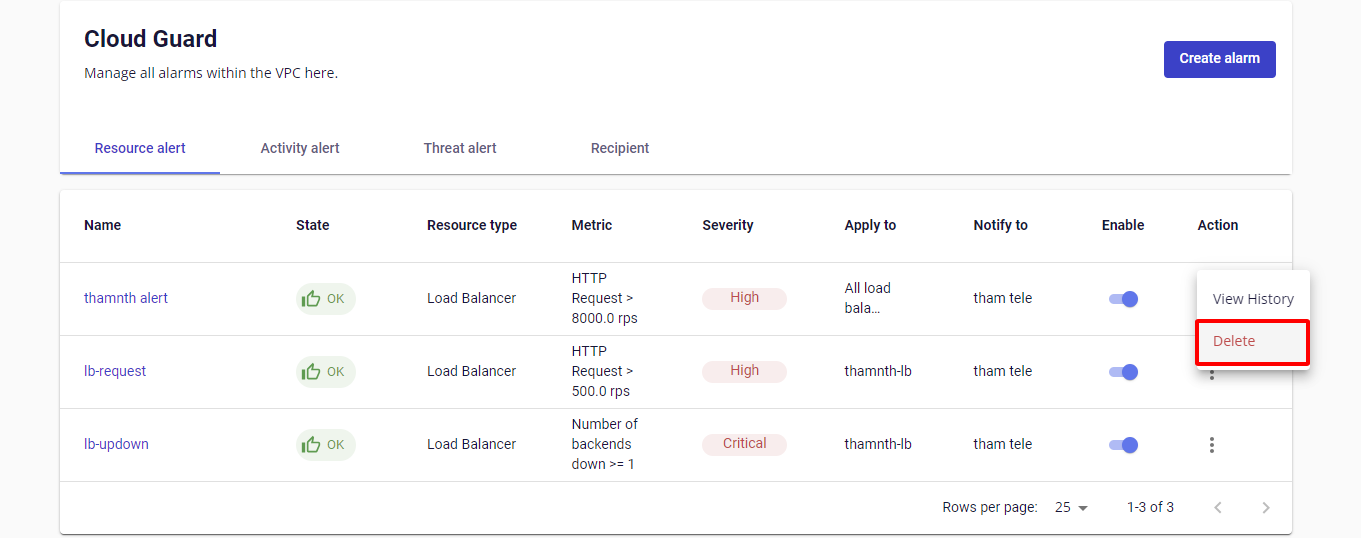Click the Critical severity badge
Image resolution: width=1361 pixels, height=538 pixels.
(744, 444)
